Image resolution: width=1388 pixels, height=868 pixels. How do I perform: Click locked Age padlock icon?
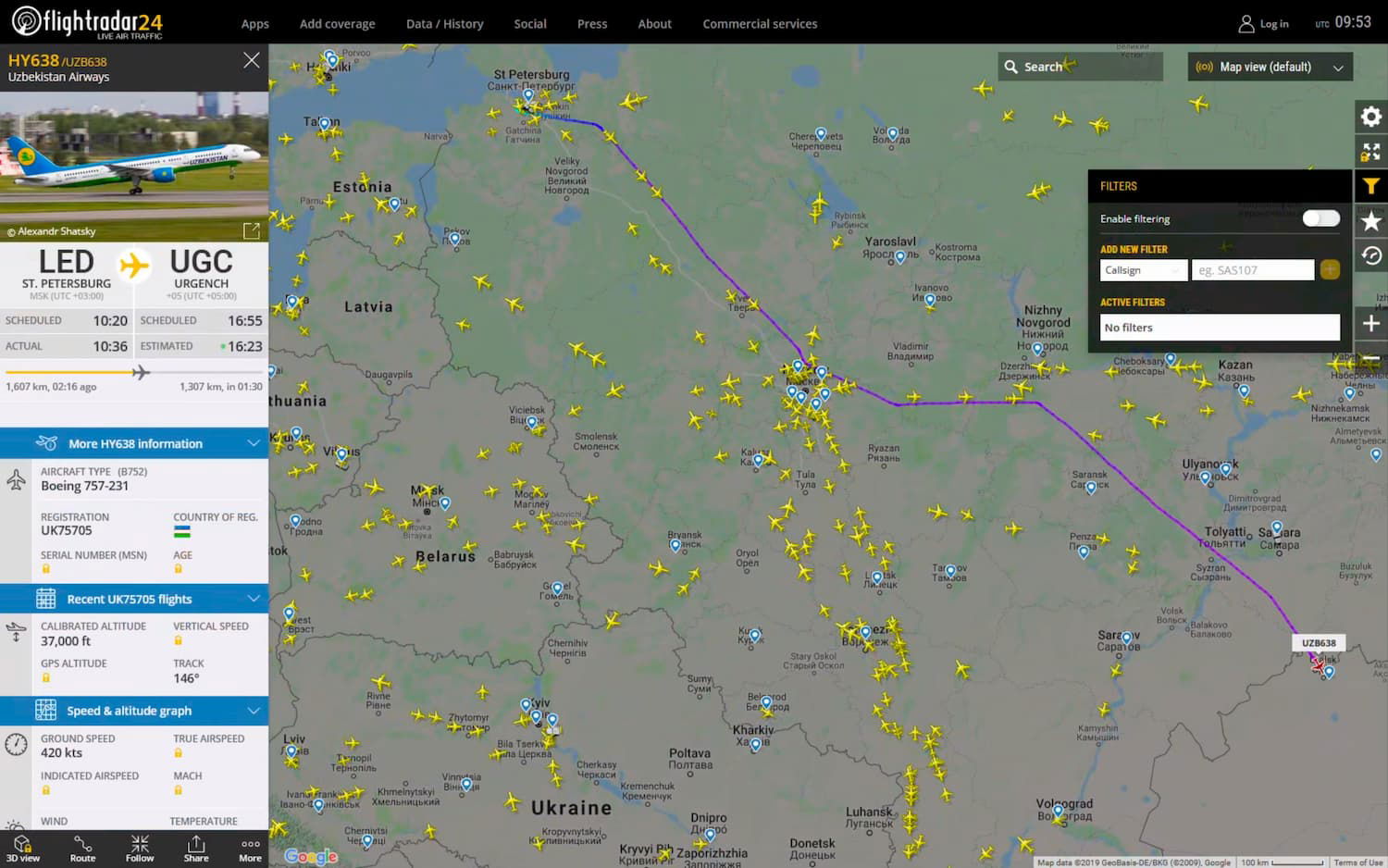coord(178,569)
